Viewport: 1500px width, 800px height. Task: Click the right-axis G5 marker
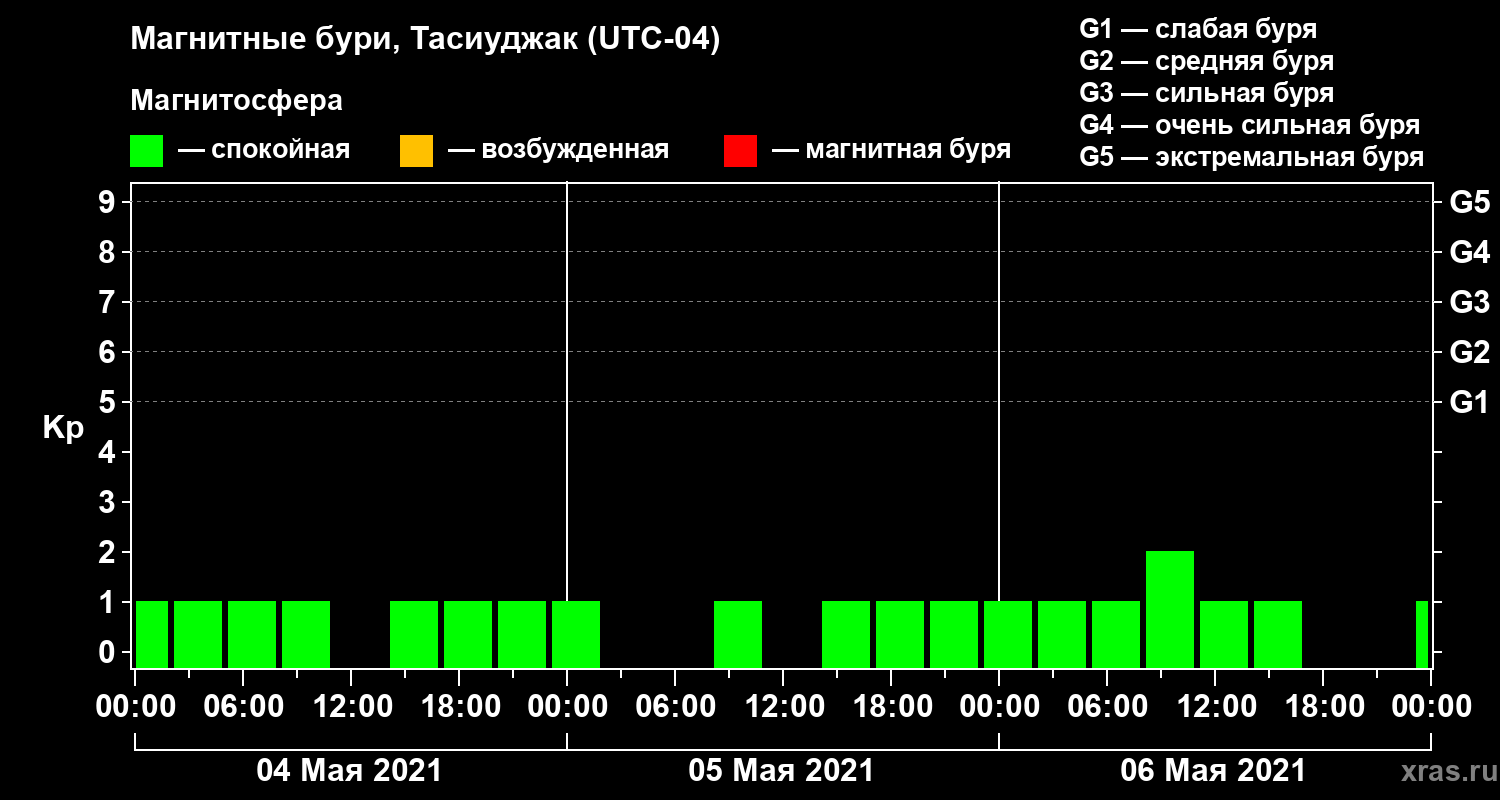(x=1469, y=202)
